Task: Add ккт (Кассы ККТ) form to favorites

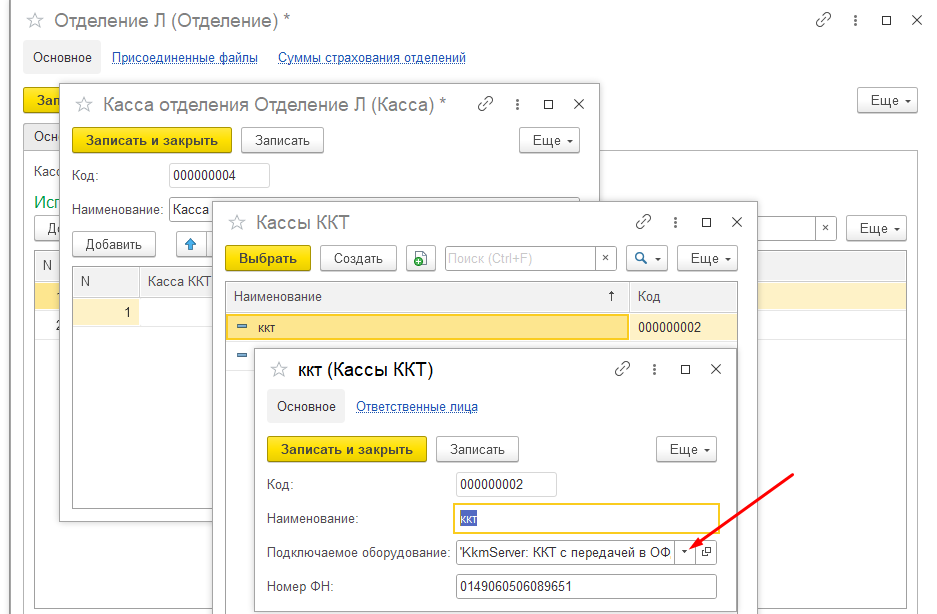Action: 278,370
